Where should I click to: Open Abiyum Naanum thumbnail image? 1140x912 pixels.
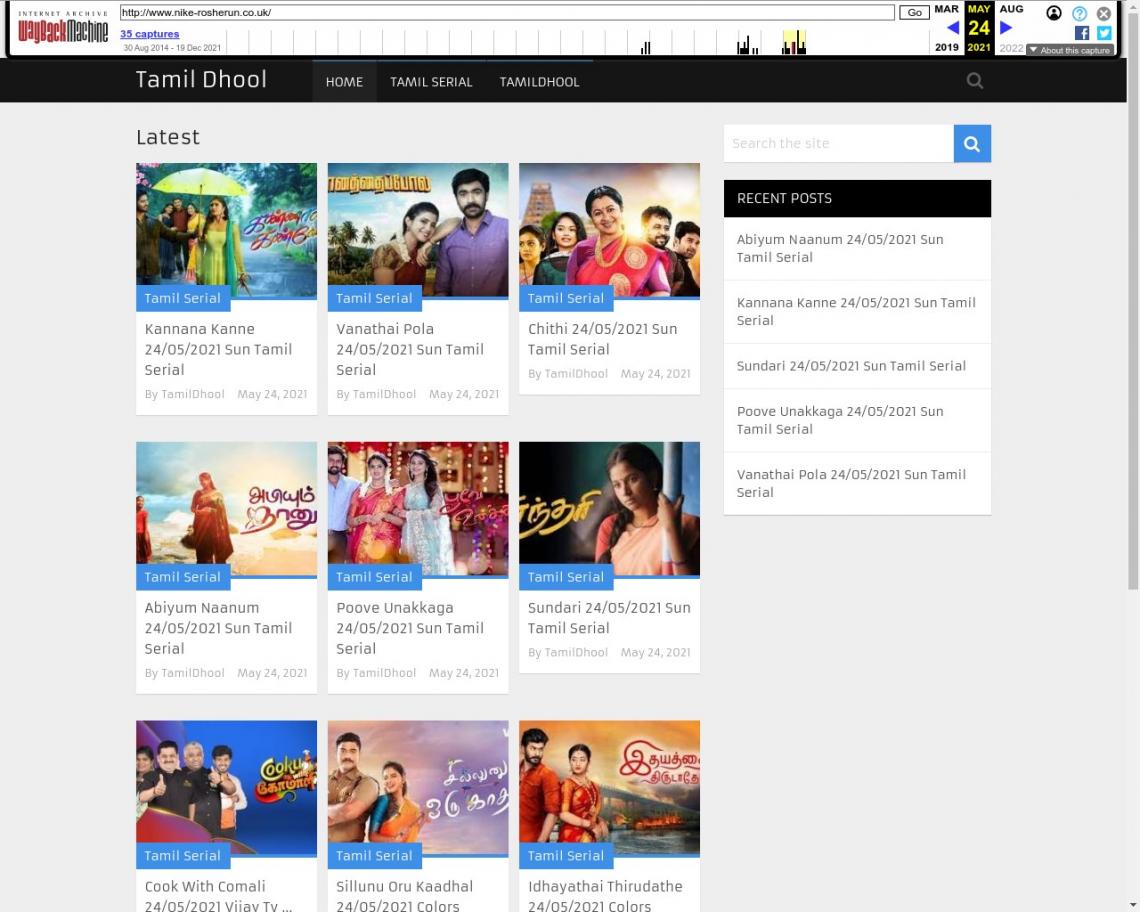(226, 508)
